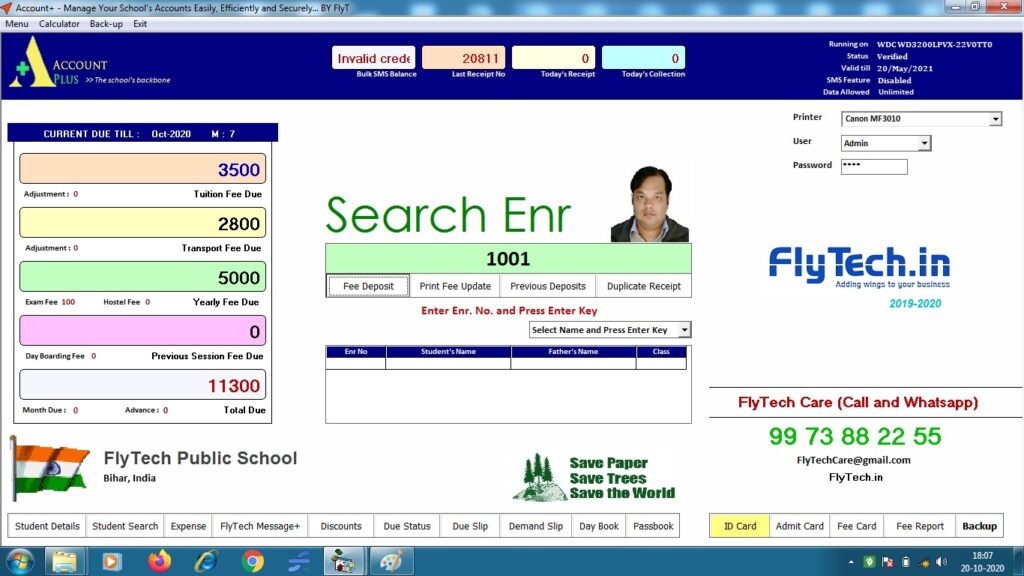Click the Transport Fee Due amount 2800
Viewport: 1024px width, 576px height.
pos(142,223)
